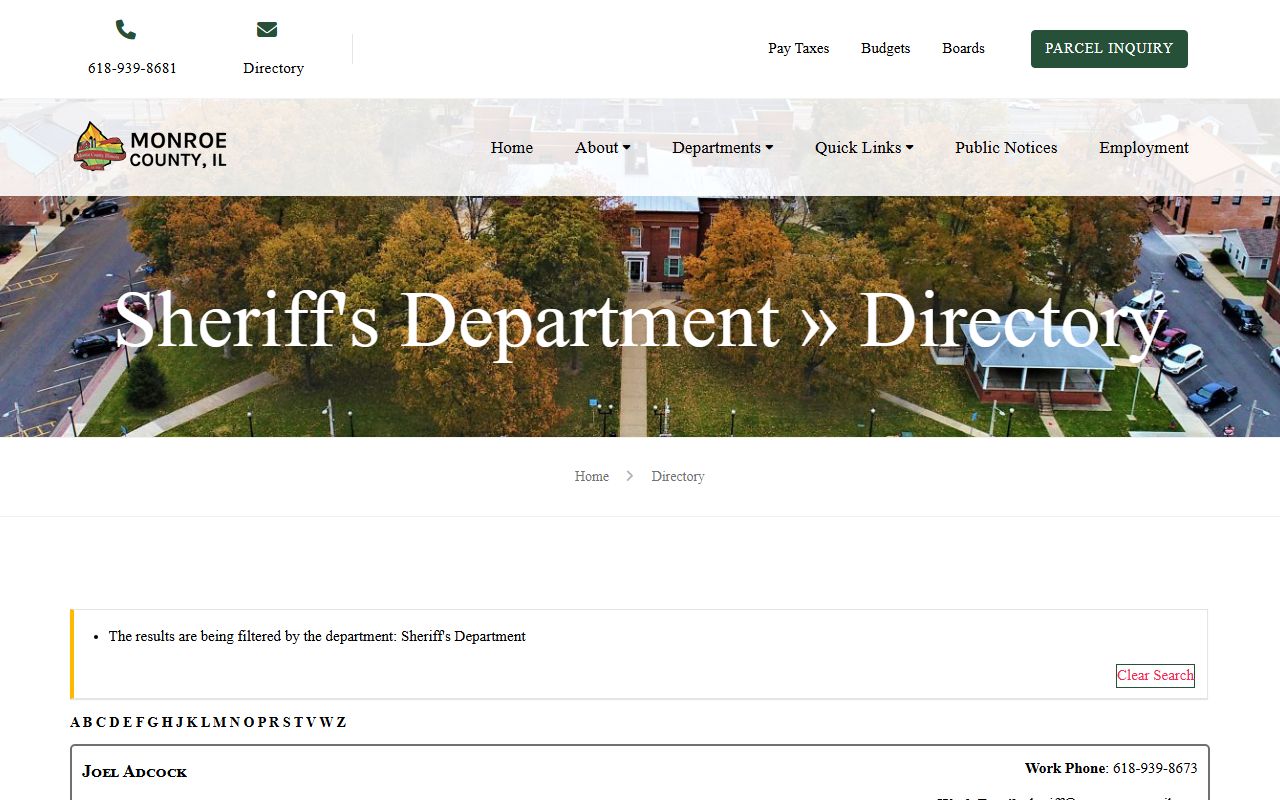The image size is (1280, 800).
Task: Click work phone 618-939-8673
Action: (1155, 768)
